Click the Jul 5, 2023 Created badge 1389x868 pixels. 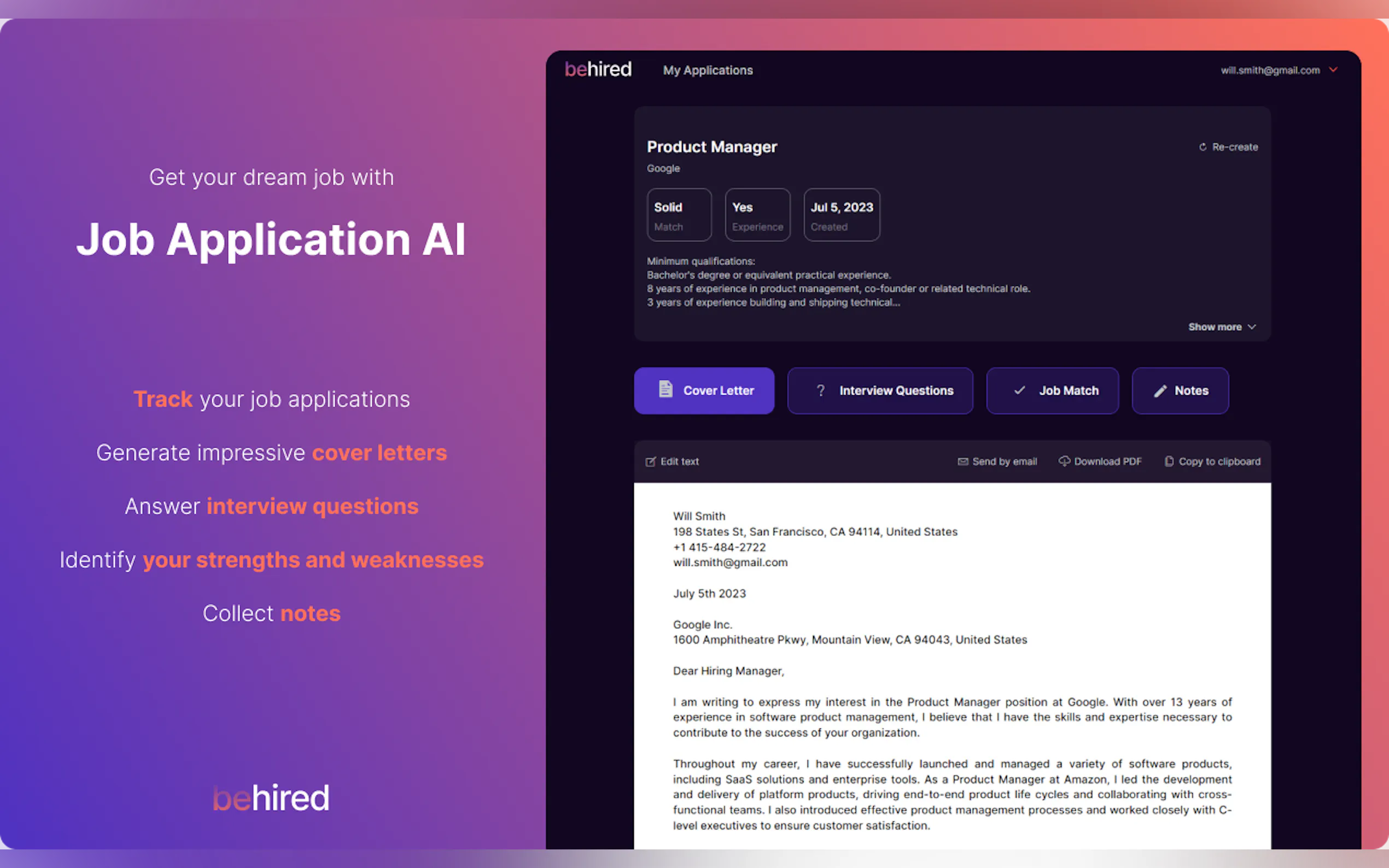tap(841, 215)
